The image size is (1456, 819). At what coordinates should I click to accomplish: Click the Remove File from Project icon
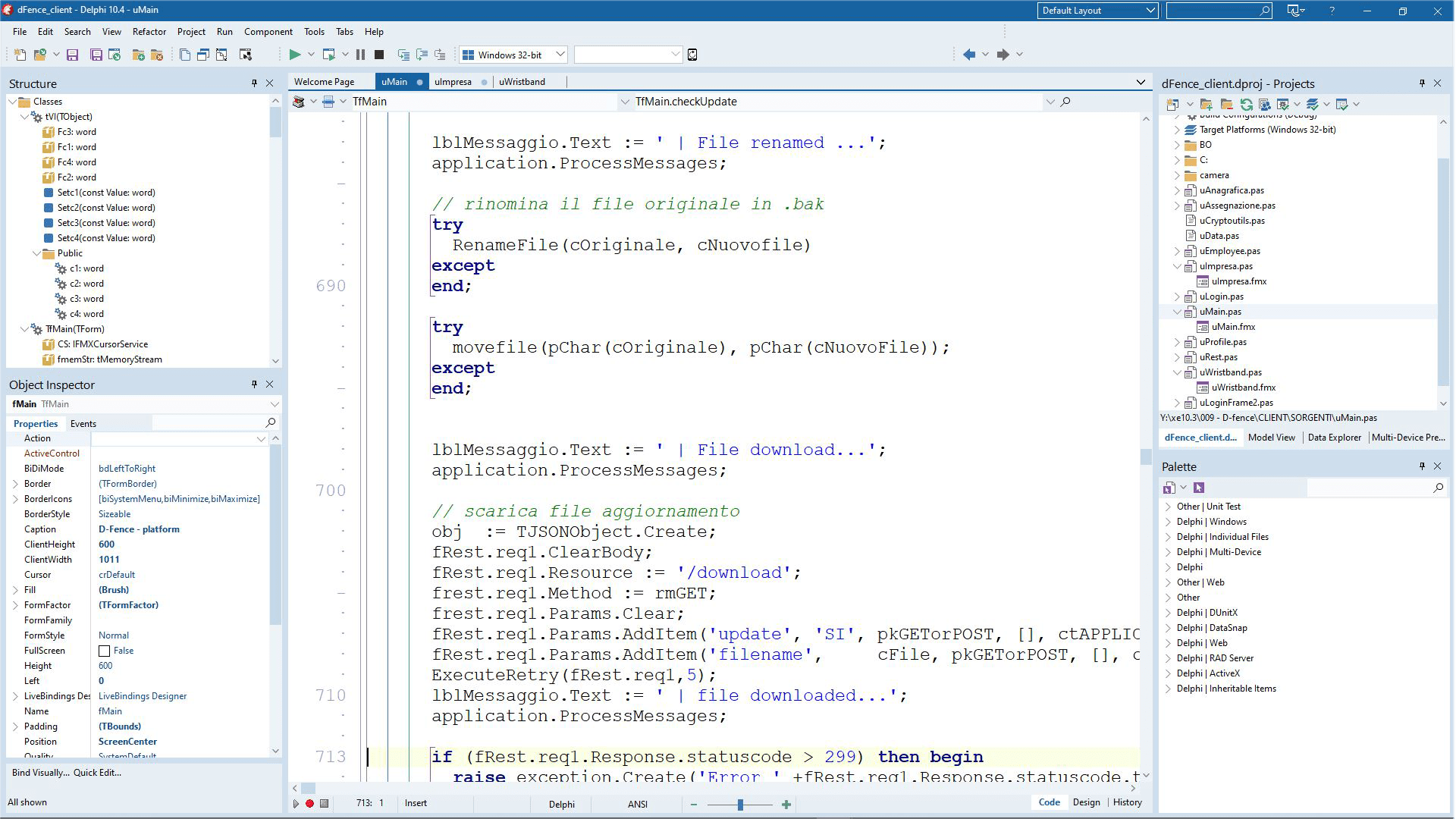coord(157,55)
